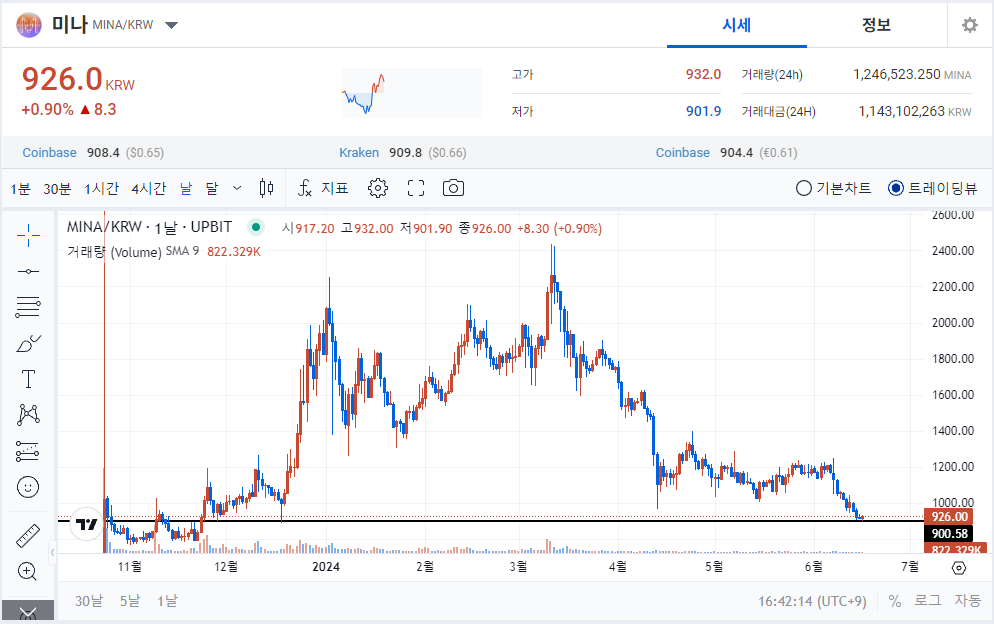
Task: Select the 30분 interval
Action: click(57, 189)
